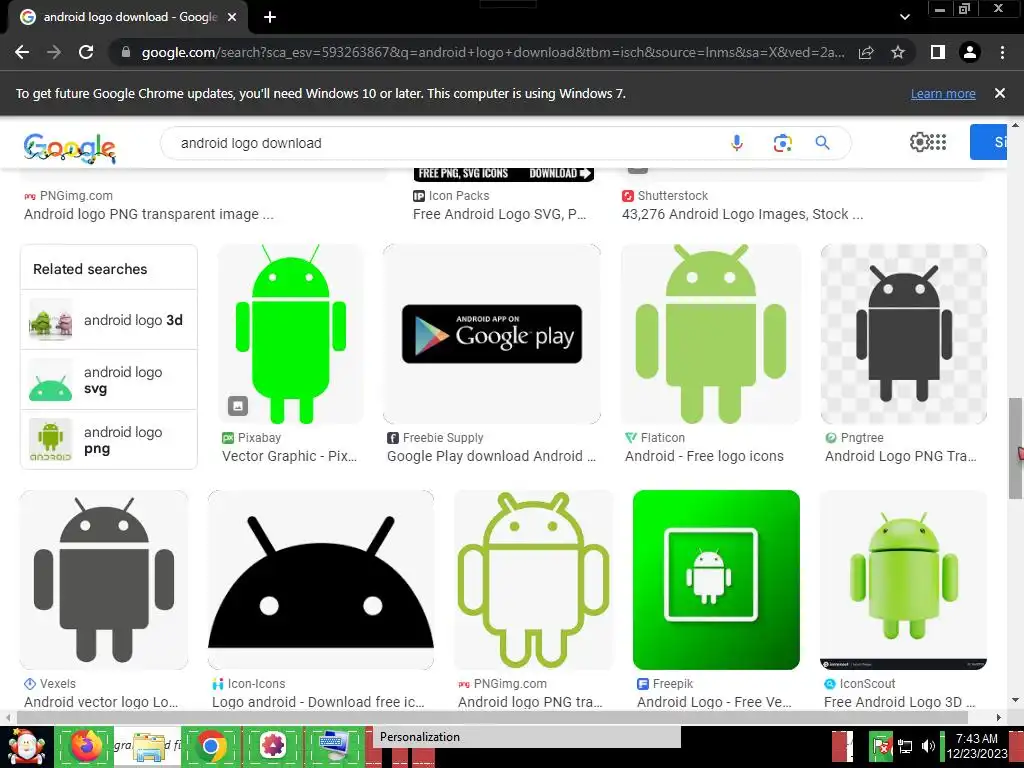Click Android Logo - Free Ve... caption

tap(714, 702)
